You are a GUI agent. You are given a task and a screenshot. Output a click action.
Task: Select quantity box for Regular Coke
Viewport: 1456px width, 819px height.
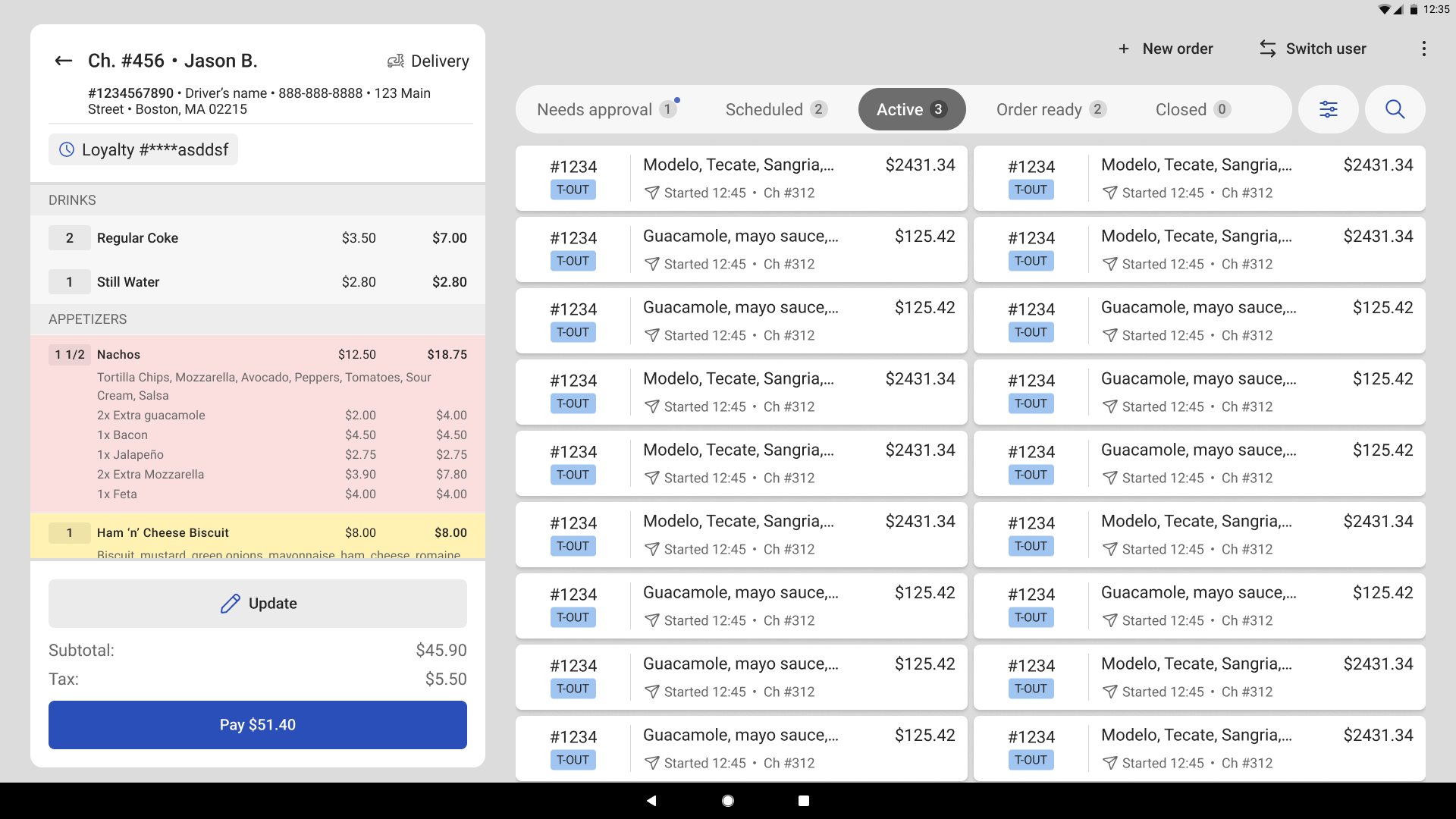point(70,238)
